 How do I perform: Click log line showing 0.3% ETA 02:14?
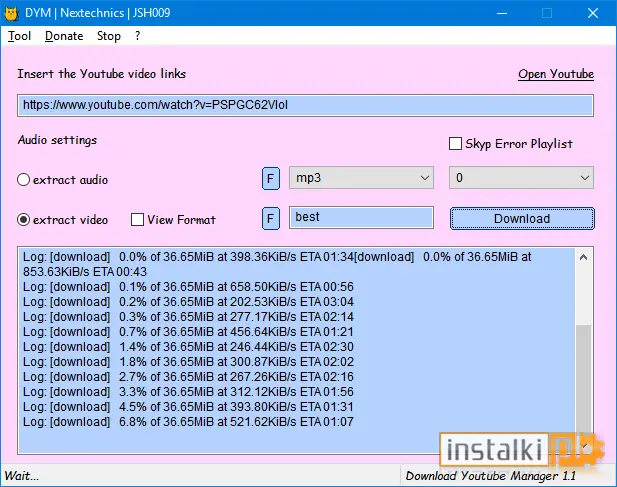188,317
